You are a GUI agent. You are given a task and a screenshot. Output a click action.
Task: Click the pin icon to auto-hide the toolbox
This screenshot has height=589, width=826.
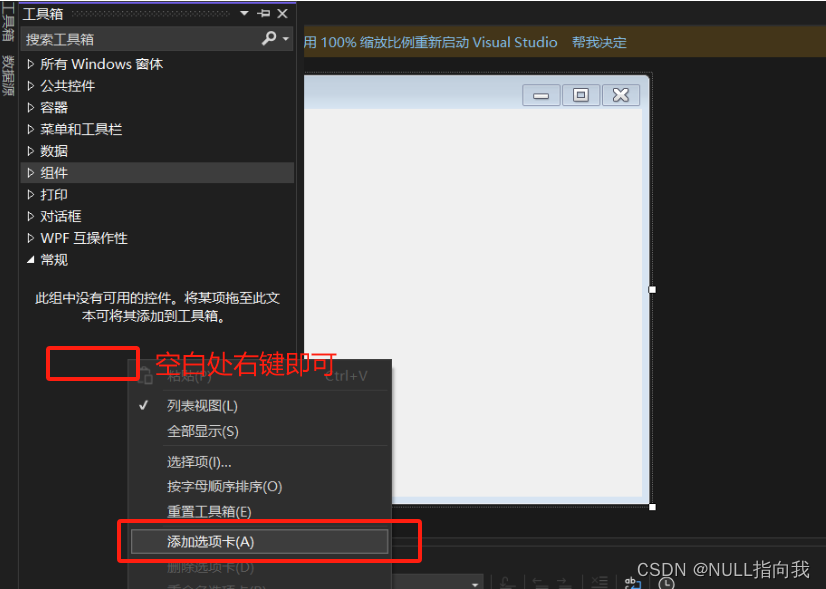[x=265, y=14]
